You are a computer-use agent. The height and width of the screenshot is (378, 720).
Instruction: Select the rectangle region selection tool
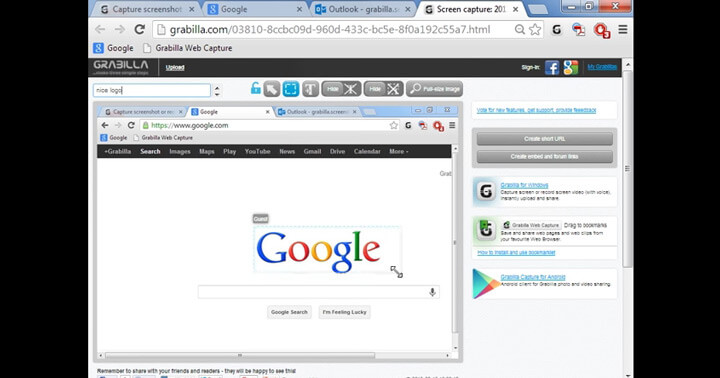pyautogui.click(x=291, y=89)
